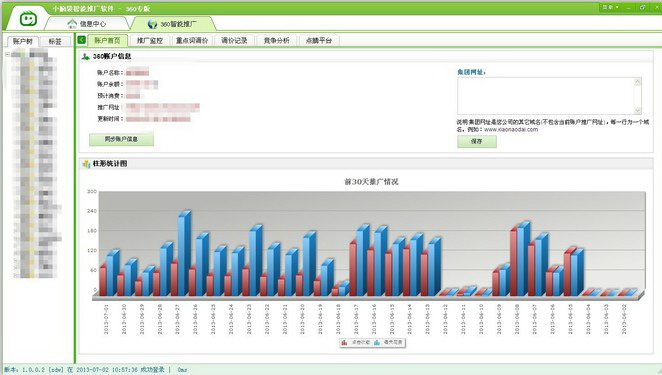Open the 点睛平台 sub-tab
Viewport: 662px width, 375px height.
(319, 41)
